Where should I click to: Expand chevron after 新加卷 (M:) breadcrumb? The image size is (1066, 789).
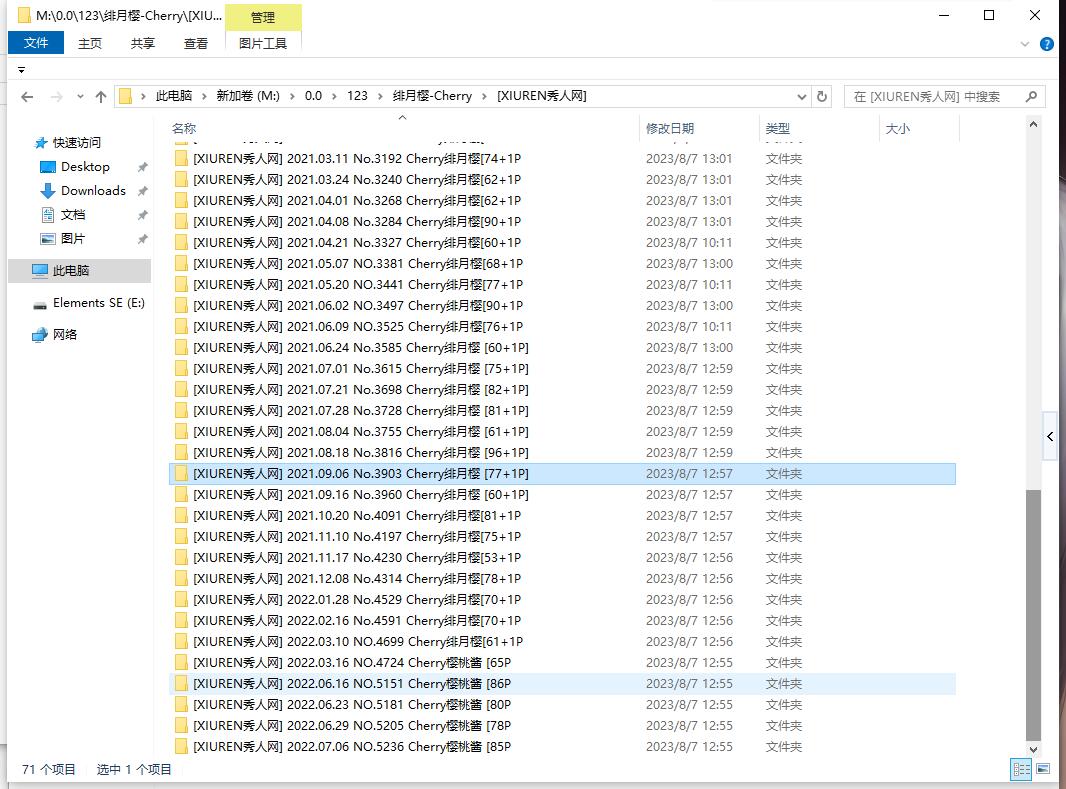[x=292, y=97]
